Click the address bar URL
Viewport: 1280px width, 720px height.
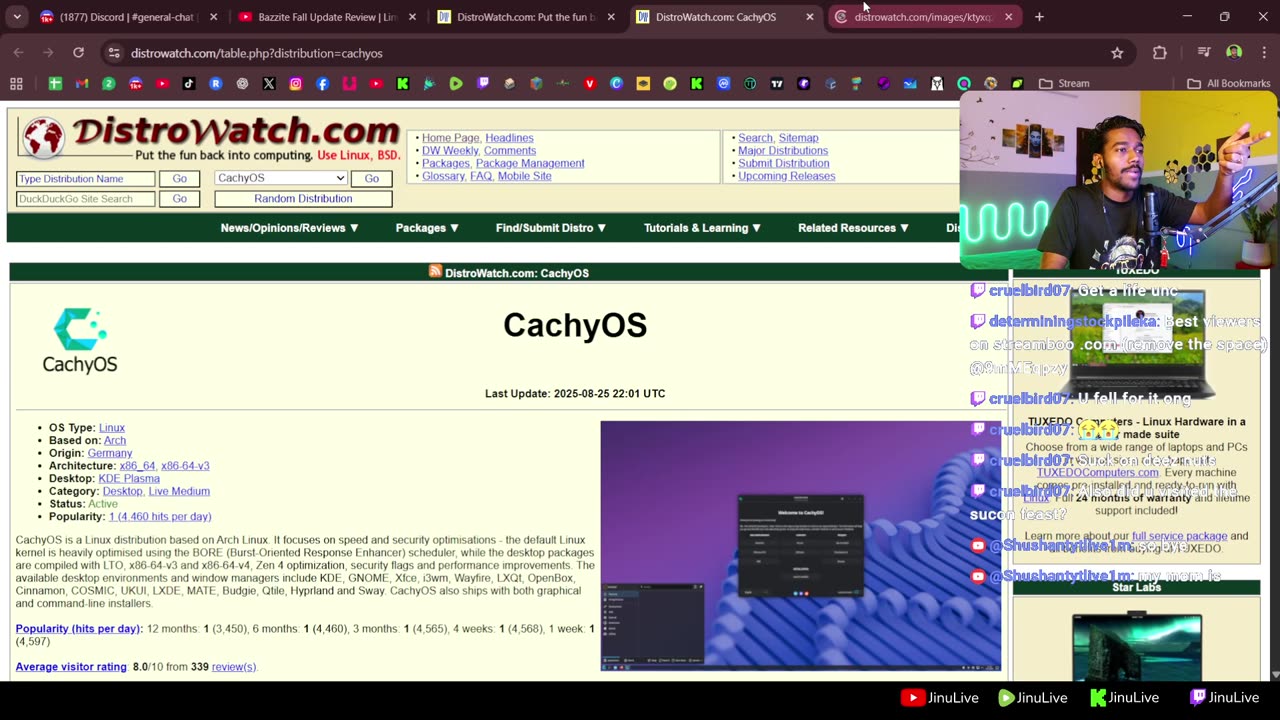click(x=257, y=53)
